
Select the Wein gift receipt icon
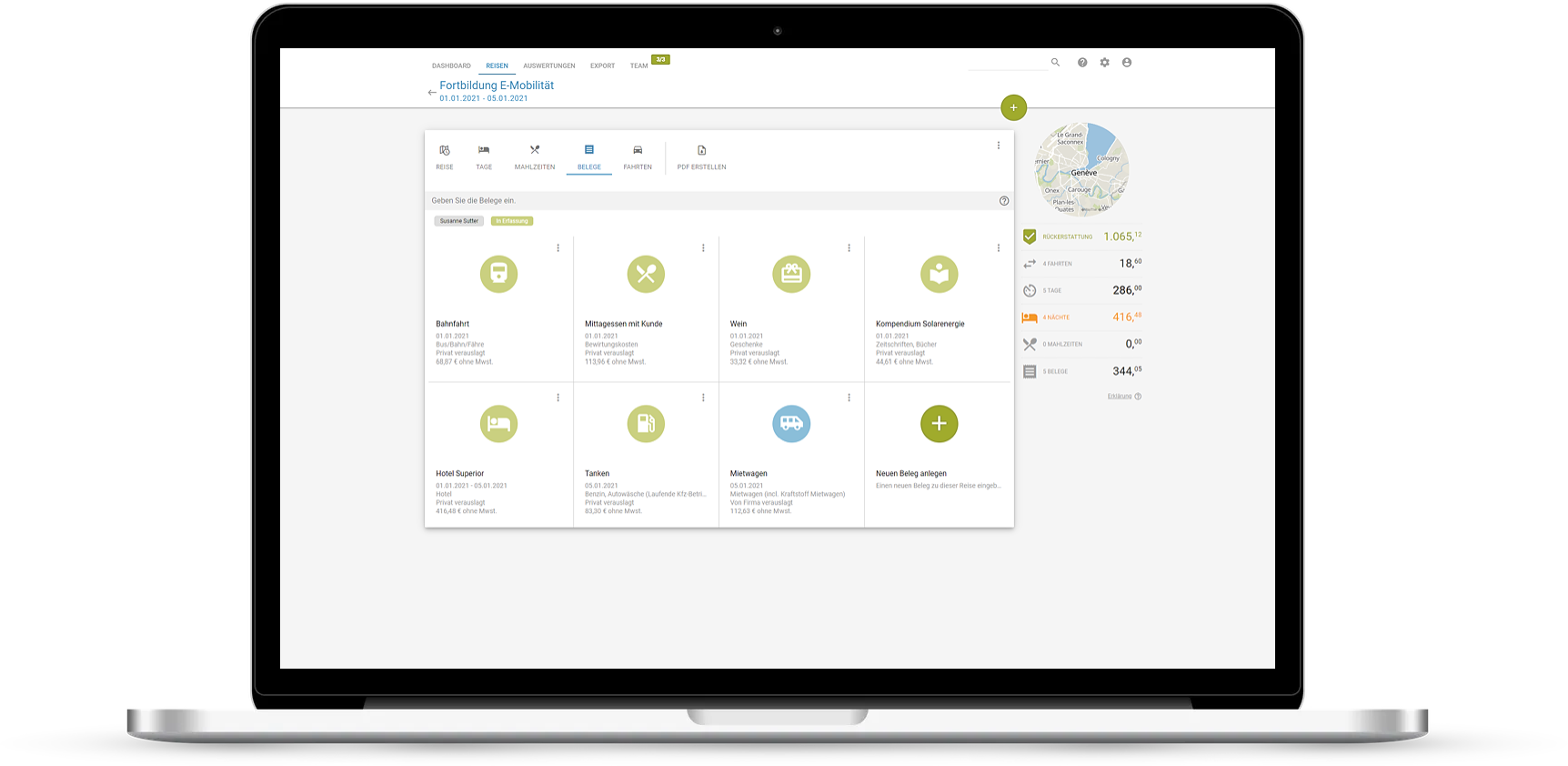tap(791, 274)
